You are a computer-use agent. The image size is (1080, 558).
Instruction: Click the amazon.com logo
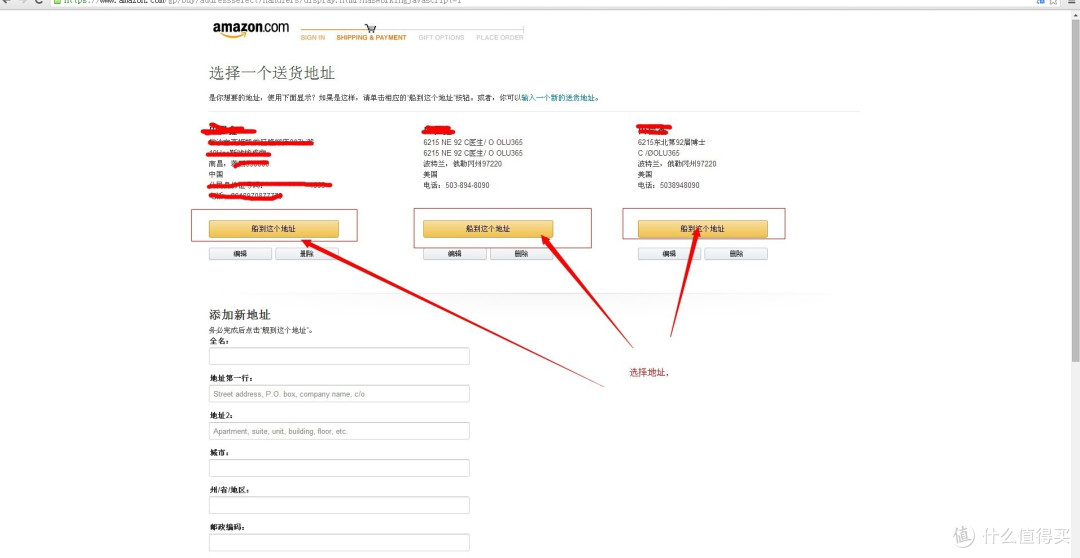[x=251, y=30]
